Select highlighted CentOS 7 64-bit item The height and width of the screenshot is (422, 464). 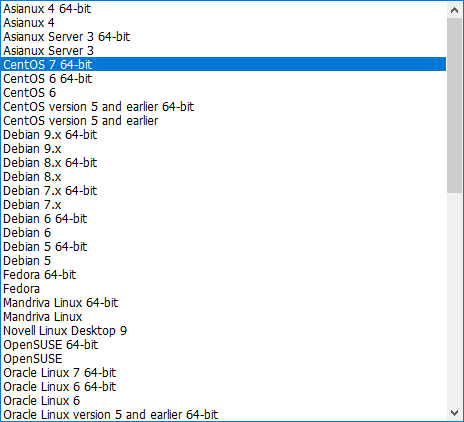point(223,64)
